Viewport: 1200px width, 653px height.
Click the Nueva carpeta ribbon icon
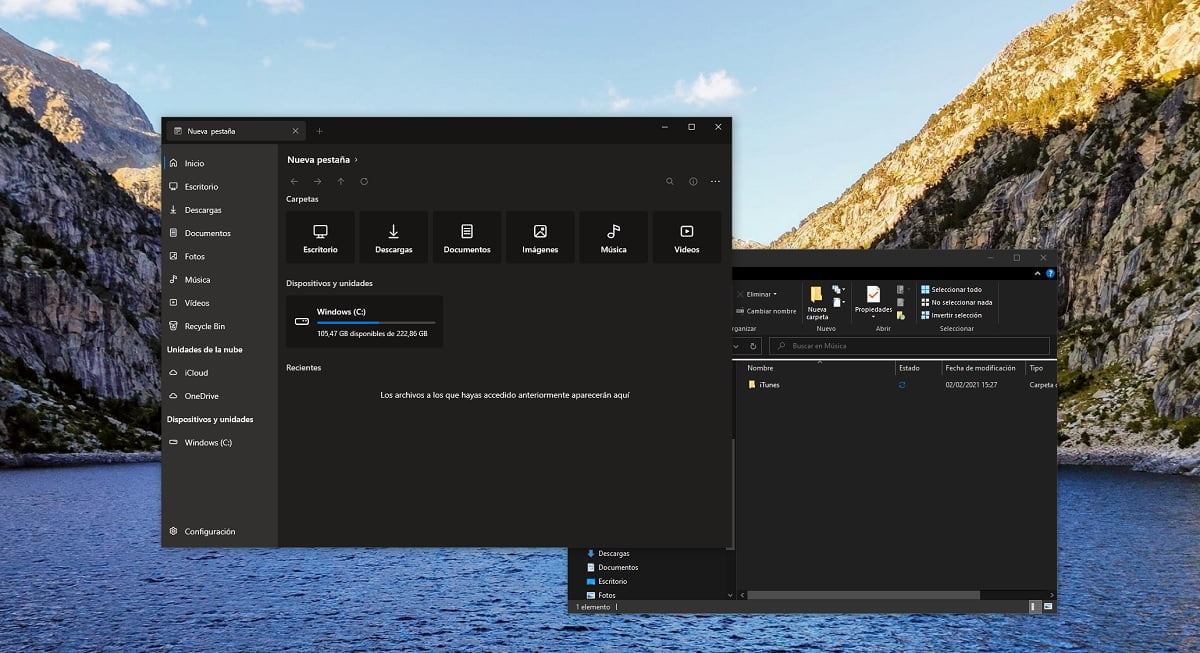point(817,303)
